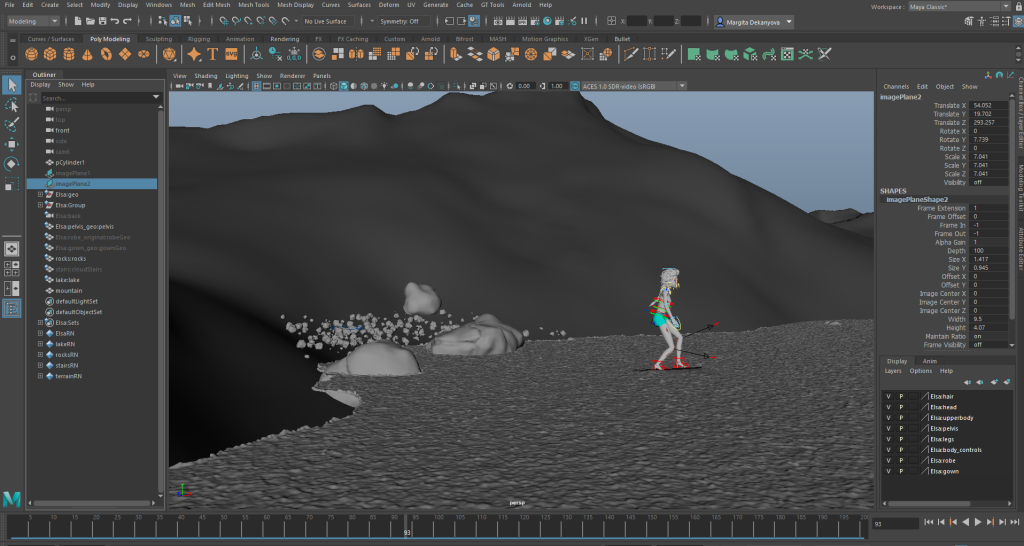The height and width of the screenshot is (546, 1024).
Task: Click the Pause rendering icon in status line
Action: 584,21
